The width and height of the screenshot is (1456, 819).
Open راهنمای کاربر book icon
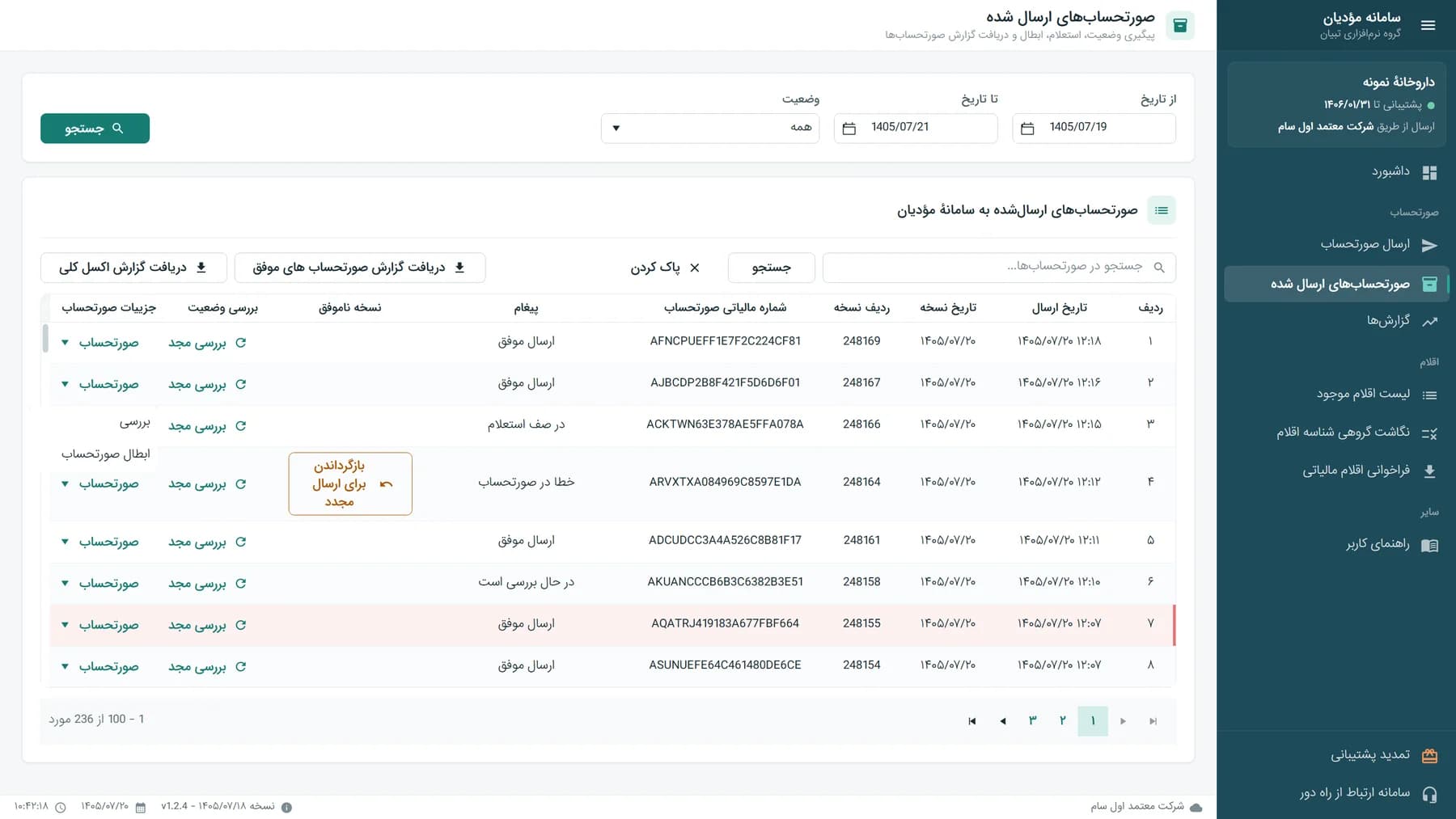tap(1429, 546)
